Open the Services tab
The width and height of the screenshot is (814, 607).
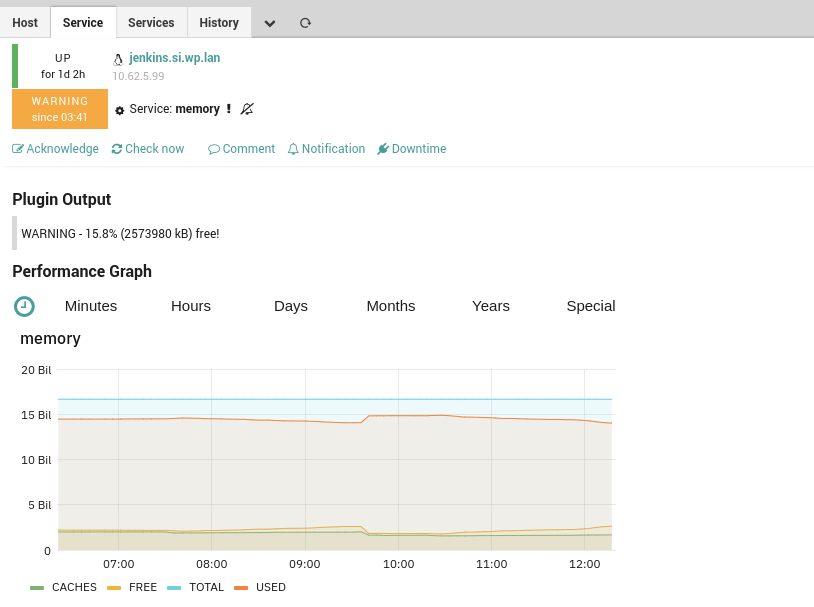151,23
